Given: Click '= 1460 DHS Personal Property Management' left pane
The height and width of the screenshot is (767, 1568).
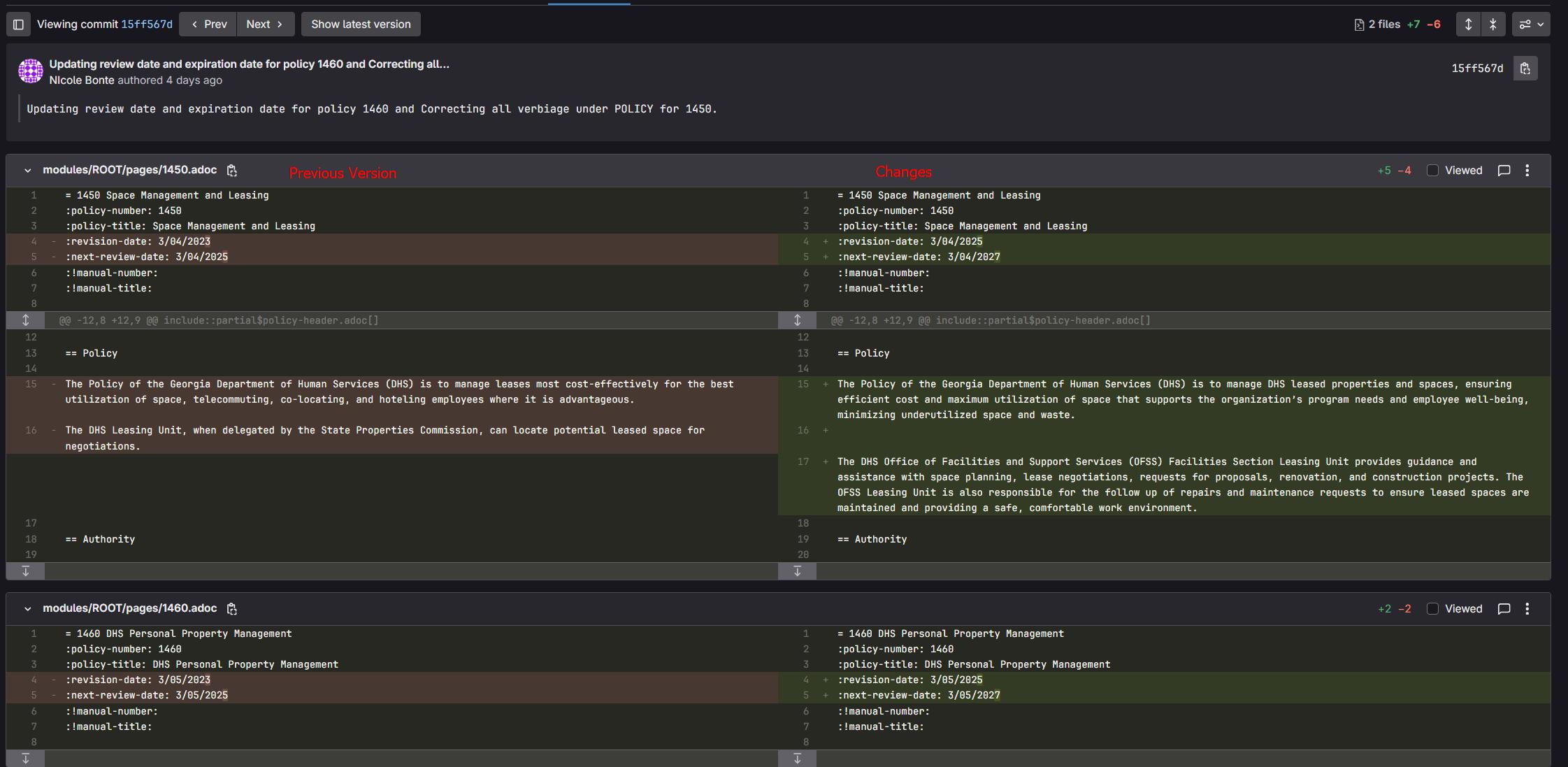Looking at the screenshot, I should coord(178,634).
